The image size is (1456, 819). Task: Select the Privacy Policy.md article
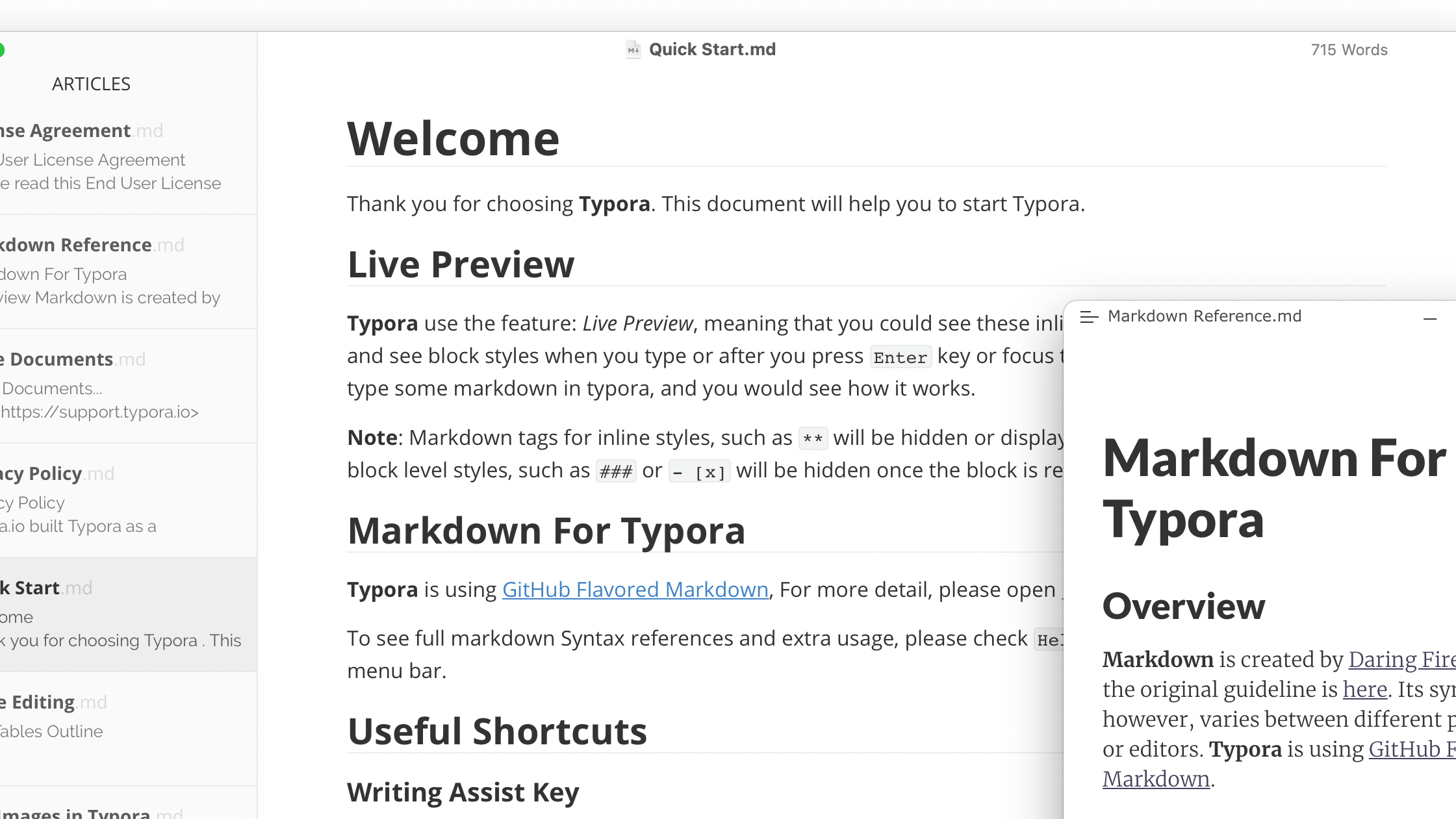click(x=129, y=500)
